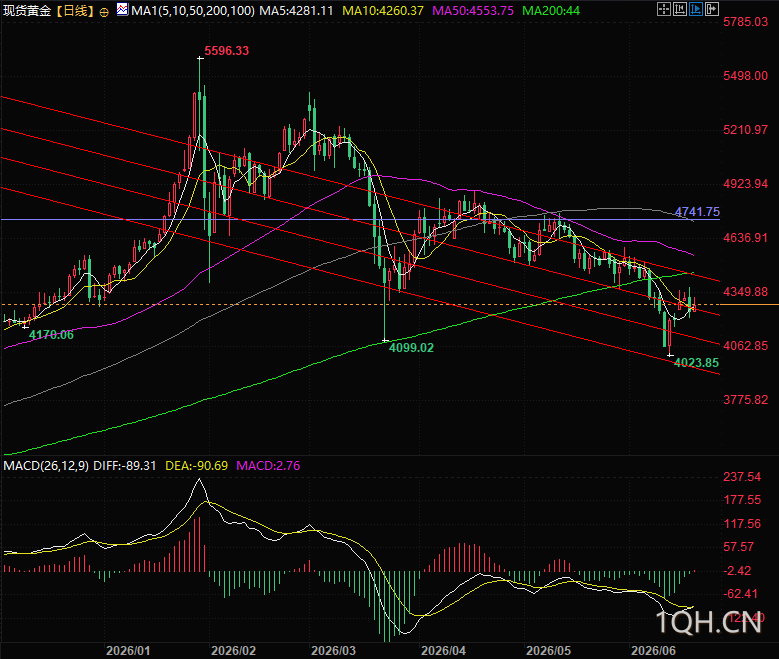Click the 2026/06 date axis label
Image resolution: width=779 pixels, height=659 pixels.
click(x=653, y=651)
